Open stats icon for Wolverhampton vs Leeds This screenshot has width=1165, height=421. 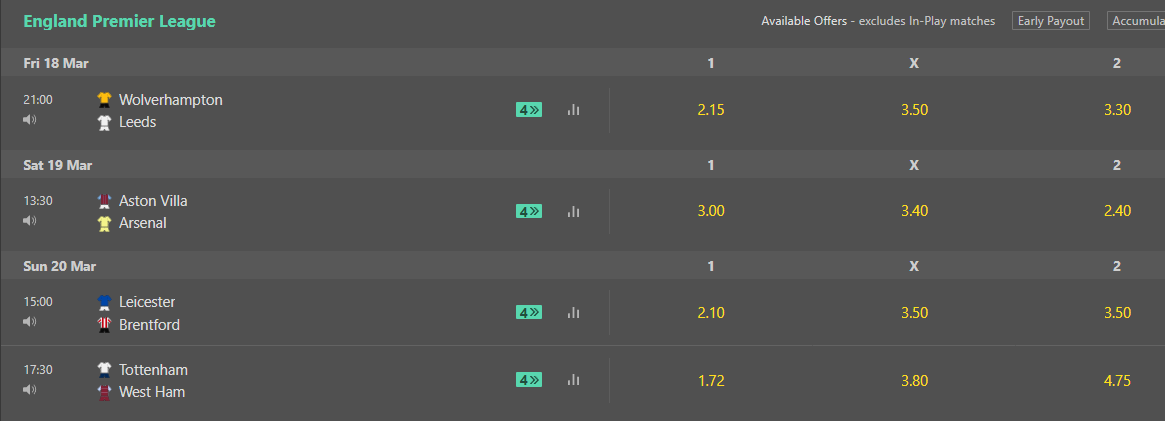click(x=573, y=110)
